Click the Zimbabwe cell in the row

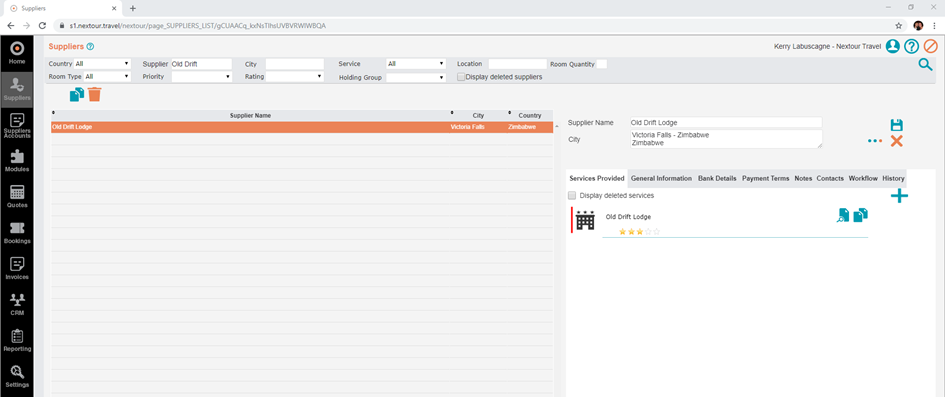pos(522,128)
